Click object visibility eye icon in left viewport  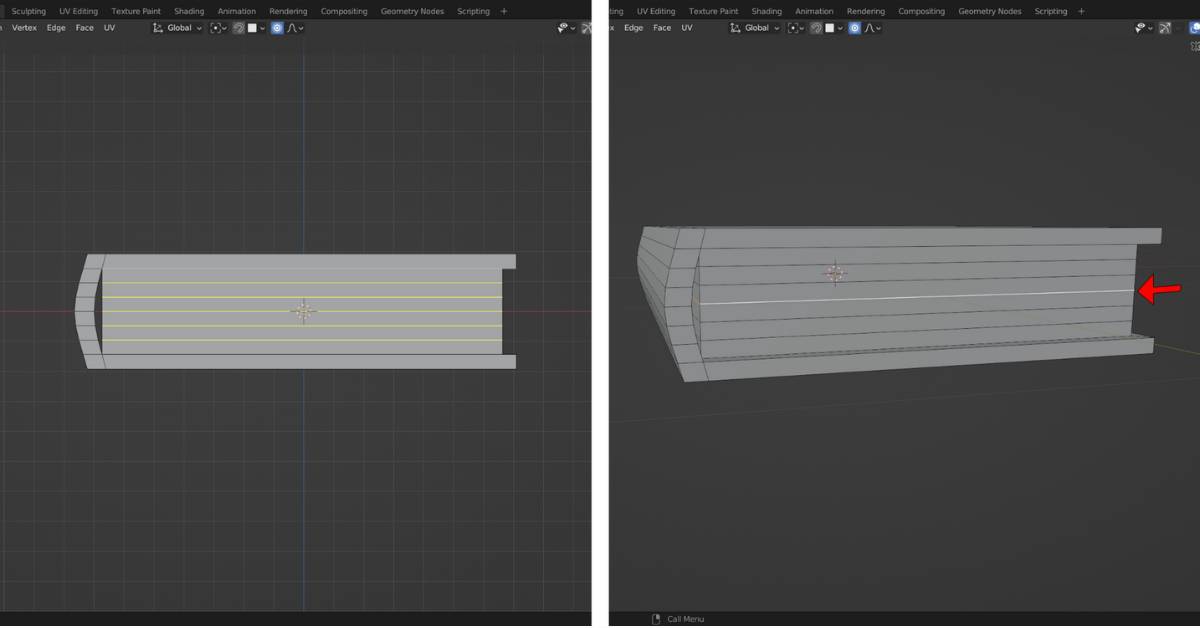pyautogui.click(x=563, y=28)
